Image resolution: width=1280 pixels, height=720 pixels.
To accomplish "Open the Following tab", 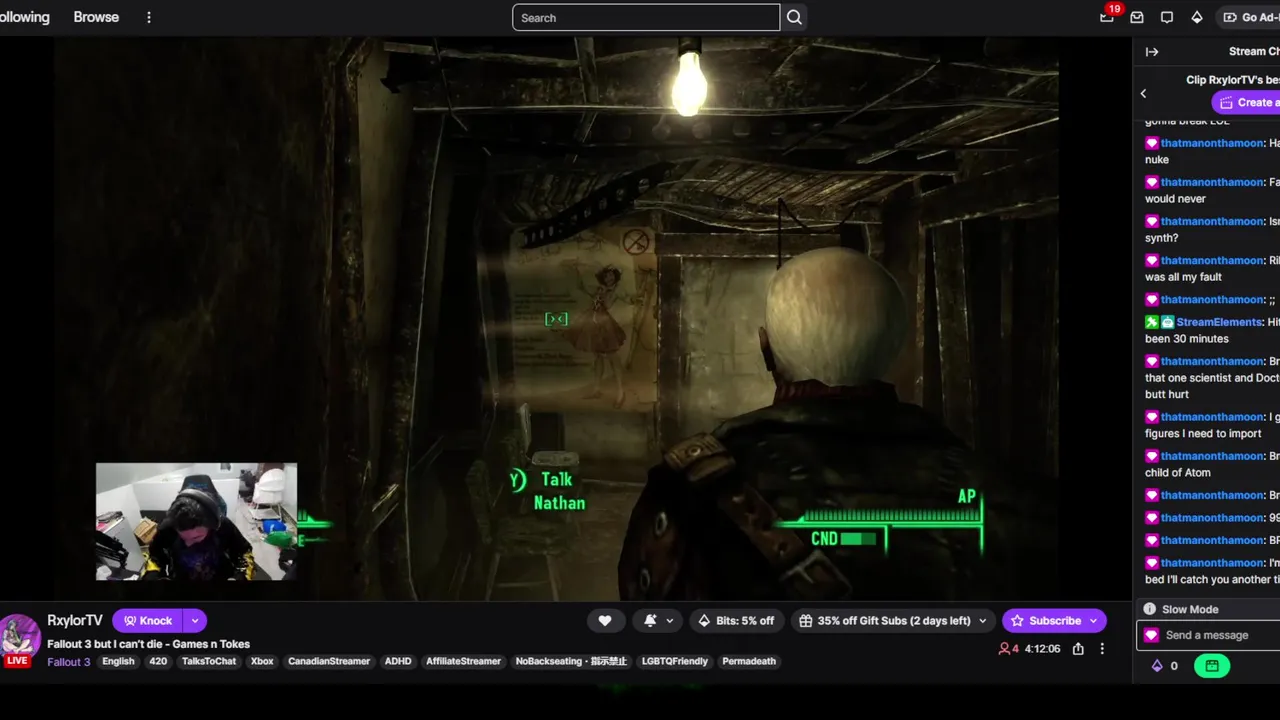I will (x=24, y=17).
